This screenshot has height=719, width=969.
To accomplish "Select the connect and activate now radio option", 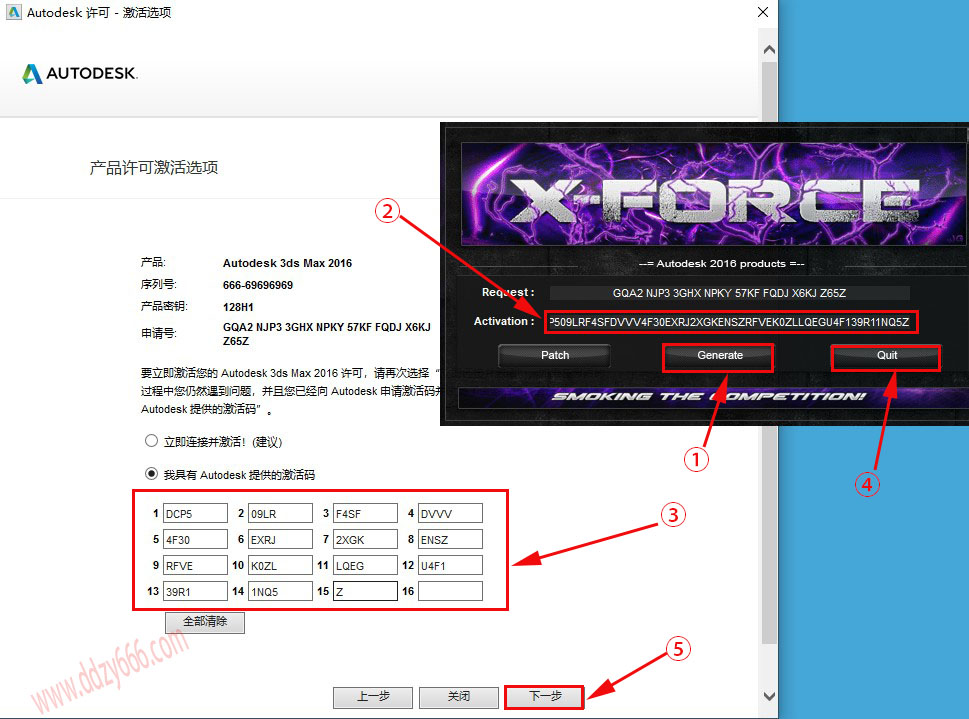I will 151,441.
